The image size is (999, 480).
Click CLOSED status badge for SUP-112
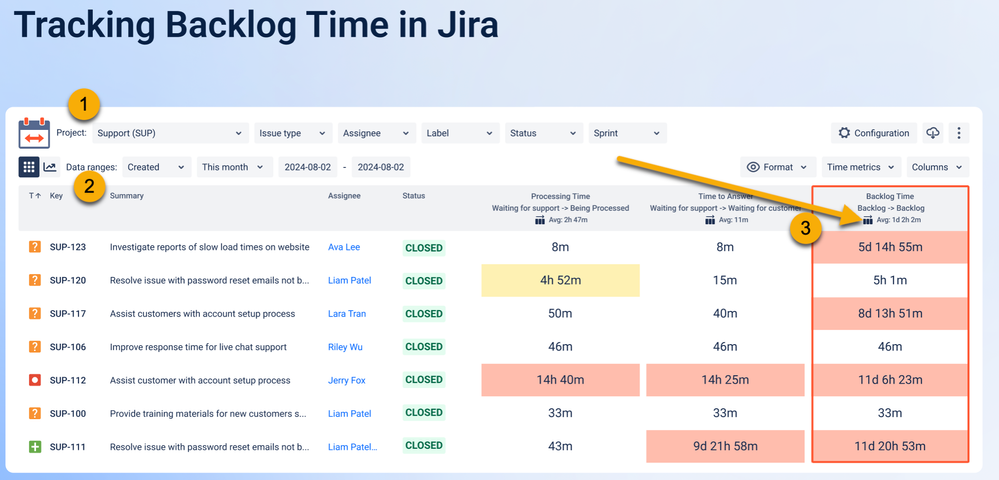click(424, 380)
